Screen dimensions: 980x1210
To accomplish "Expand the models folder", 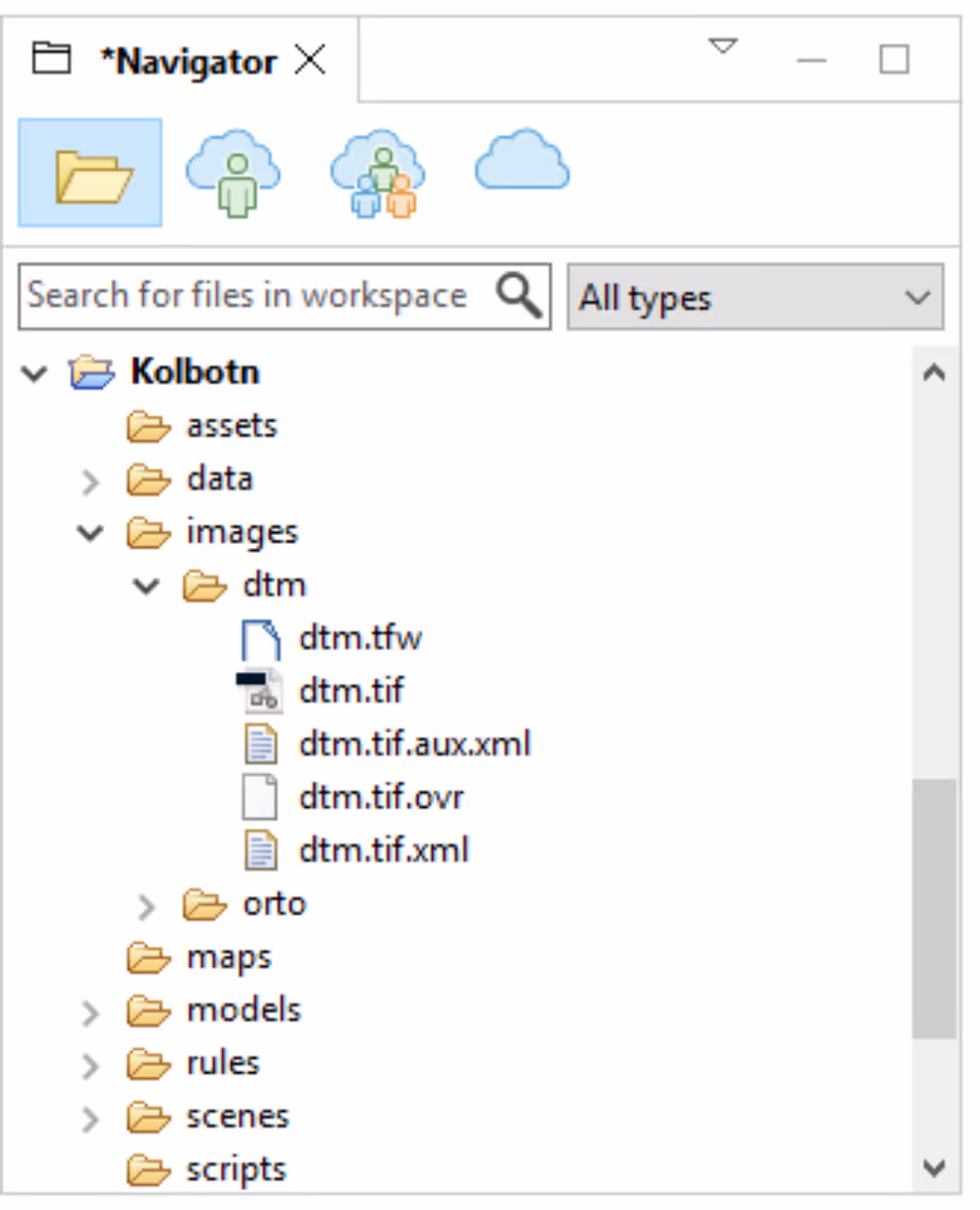I will coord(91,1013).
